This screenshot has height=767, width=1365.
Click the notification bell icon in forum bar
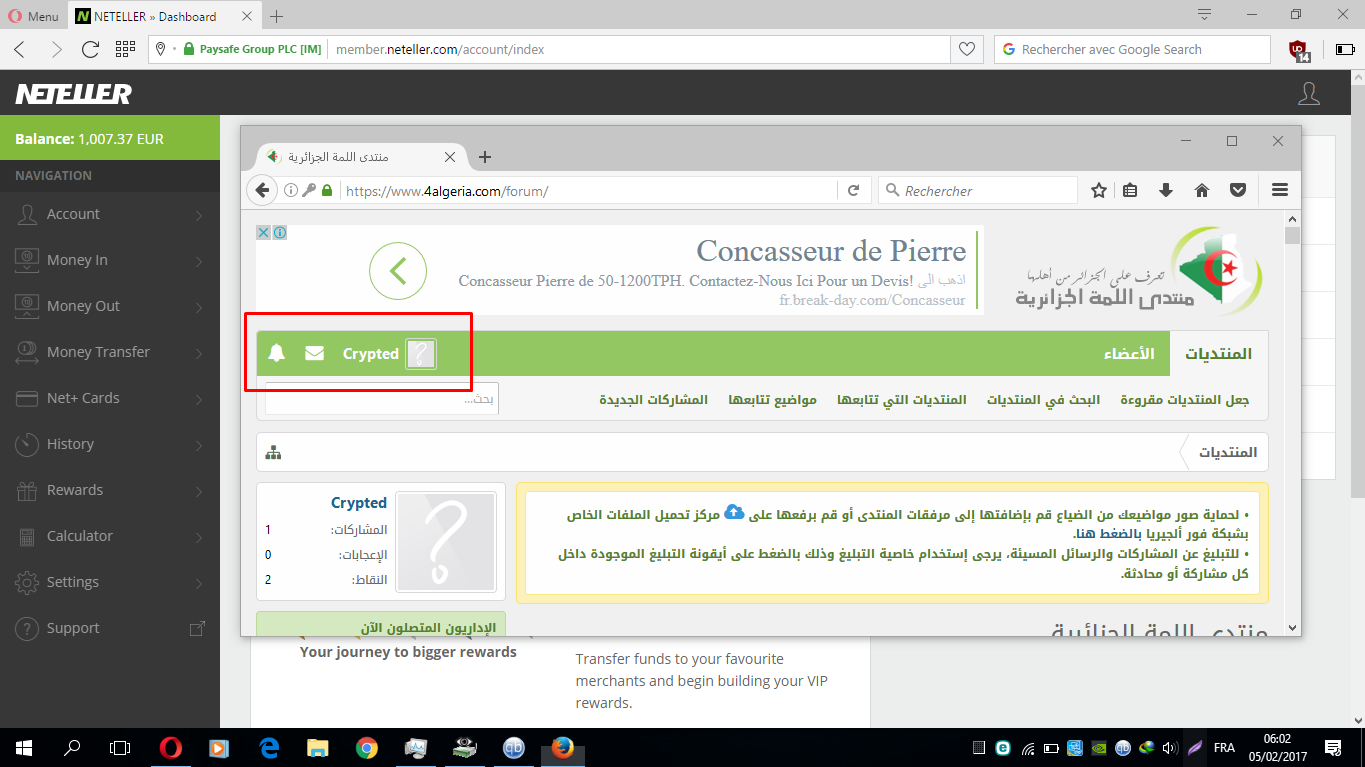[x=277, y=353]
